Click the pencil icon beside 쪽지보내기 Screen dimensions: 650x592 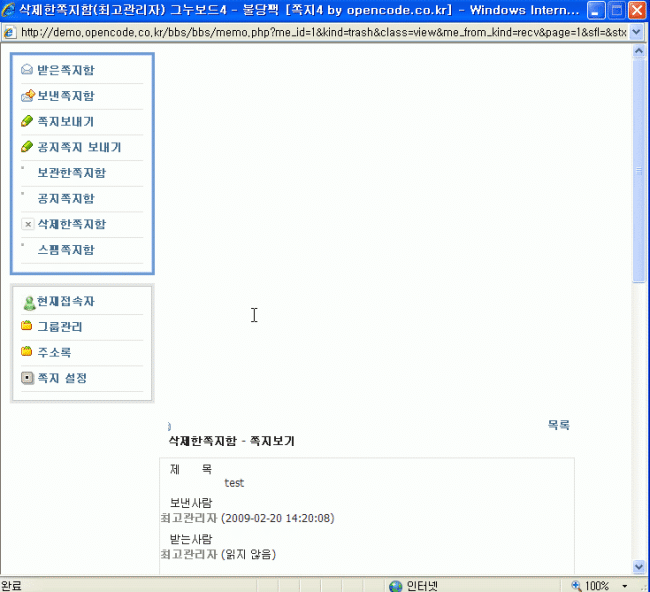click(27, 121)
